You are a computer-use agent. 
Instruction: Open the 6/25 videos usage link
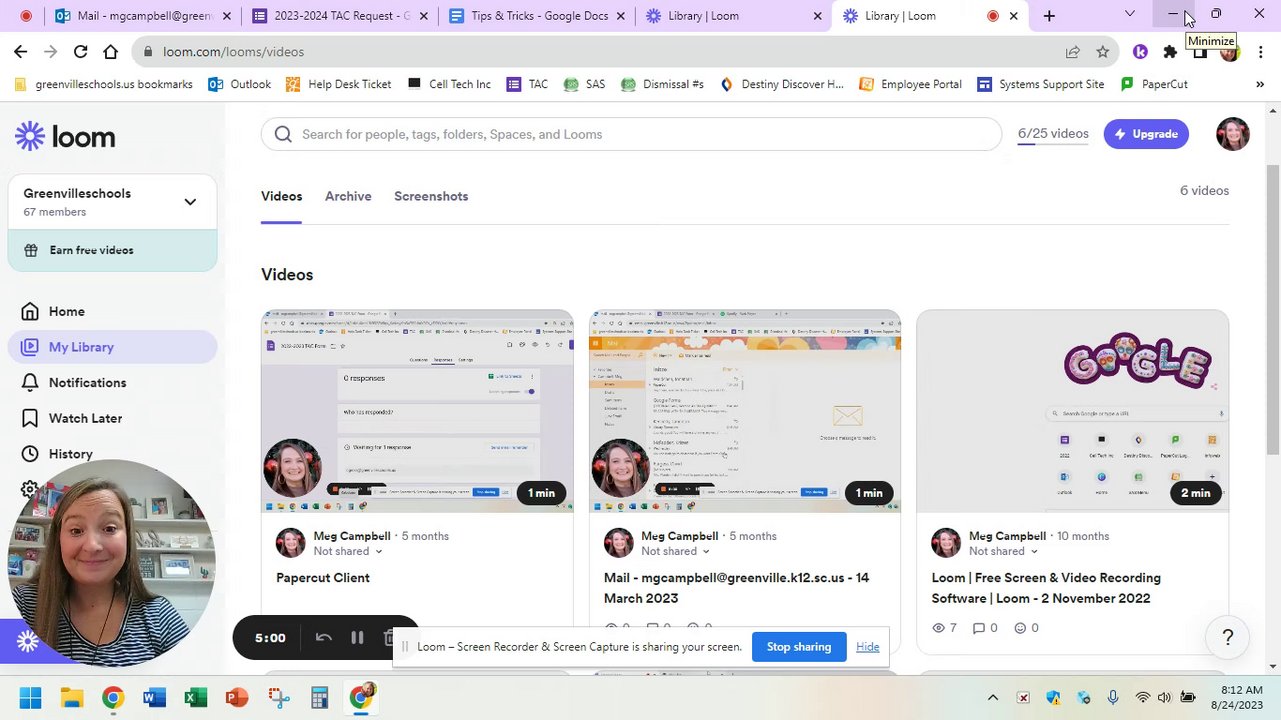point(1053,134)
